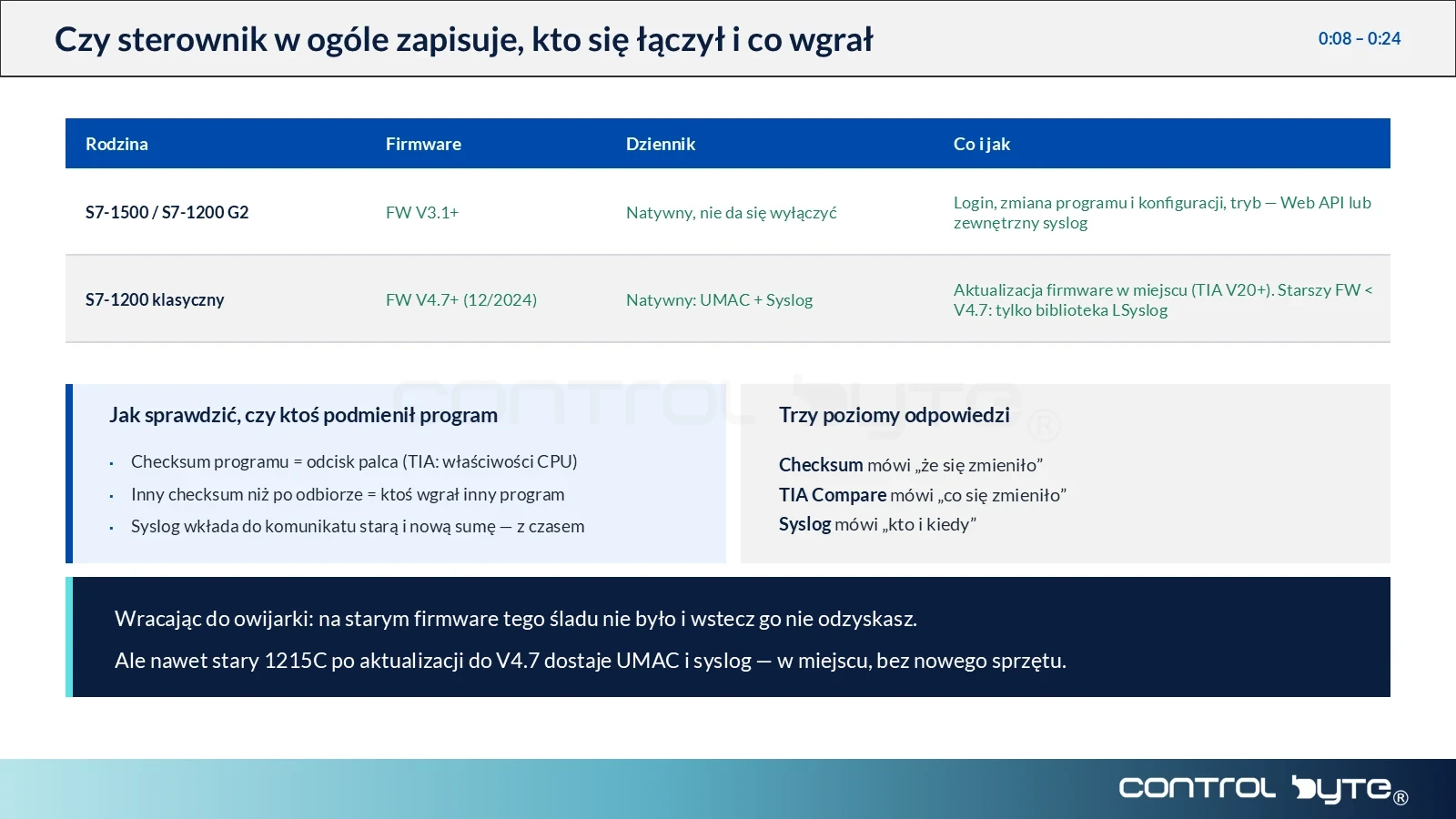Click the 'Natywny: UMAC + Syslog' cell
The width and height of the screenshot is (1456, 819).
tap(720, 299)
